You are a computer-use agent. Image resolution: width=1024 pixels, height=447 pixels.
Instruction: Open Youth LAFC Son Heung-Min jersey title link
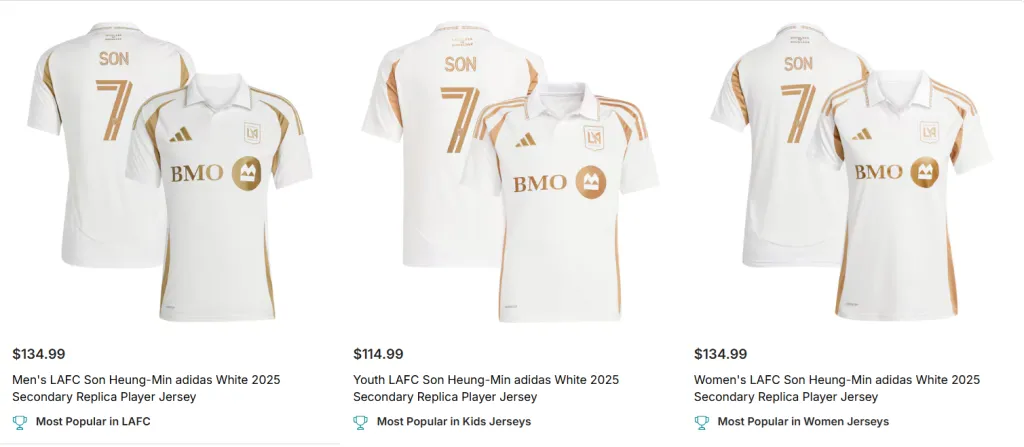(486, 388)
